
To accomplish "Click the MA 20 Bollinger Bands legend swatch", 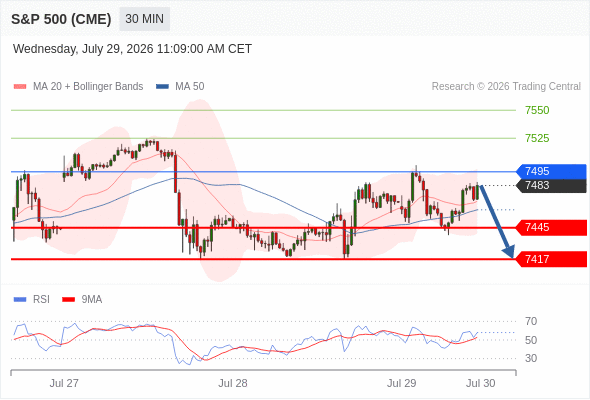I will (x=20, y=87).
